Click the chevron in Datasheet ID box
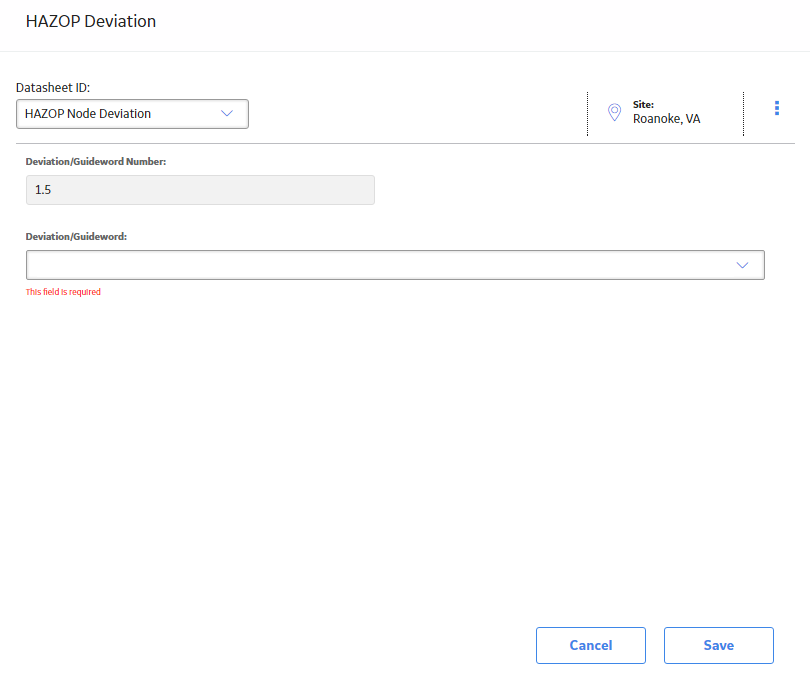 coord(227,114)
